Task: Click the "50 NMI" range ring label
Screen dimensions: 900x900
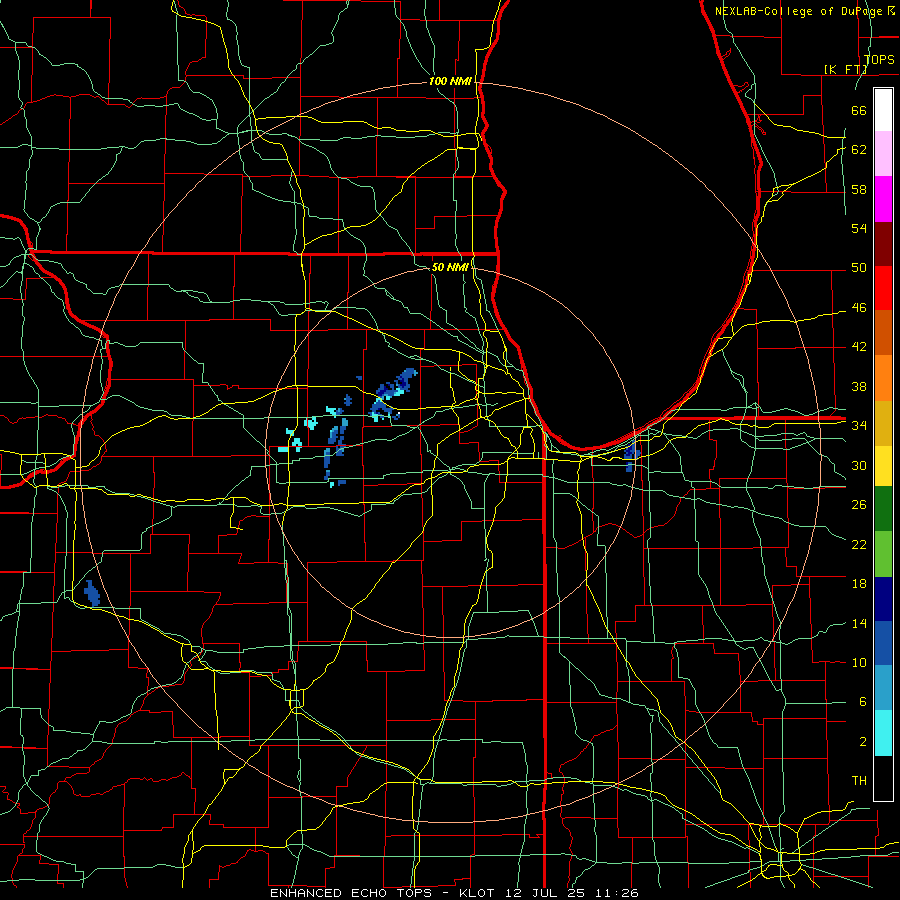Action: pyautogui.click(x=450, y=267)
